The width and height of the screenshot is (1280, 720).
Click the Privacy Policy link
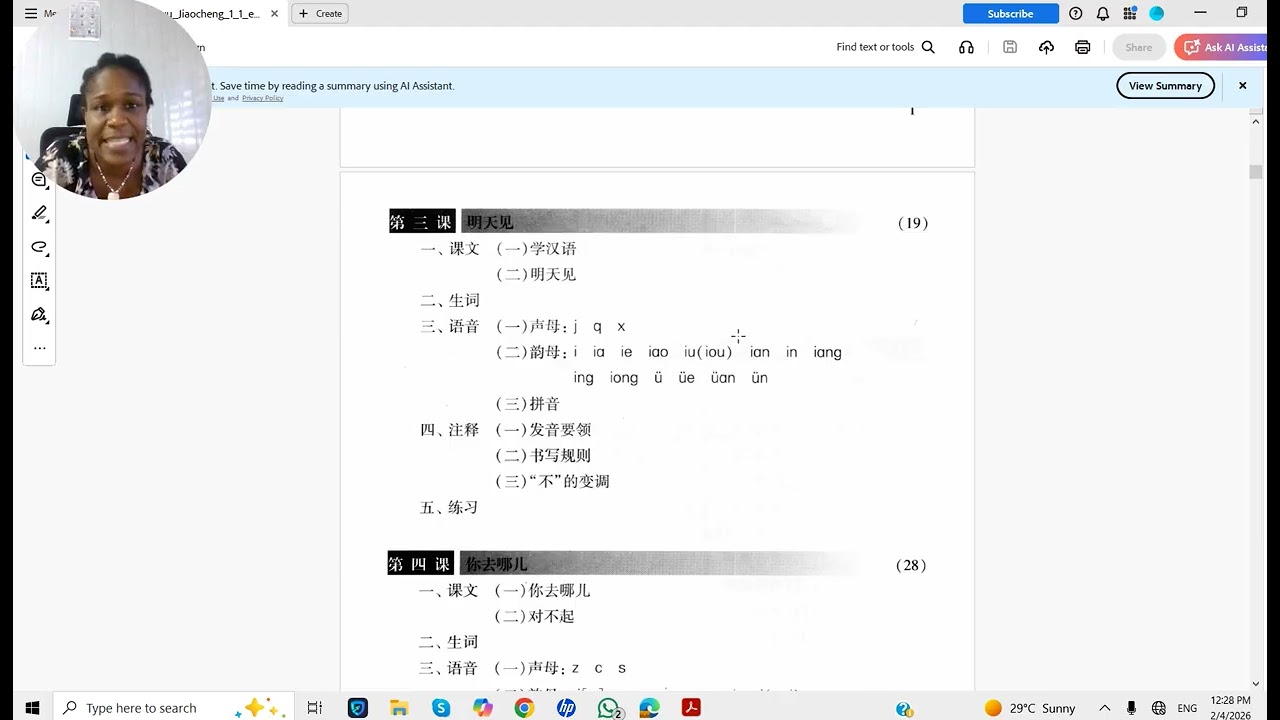point(262,98)
